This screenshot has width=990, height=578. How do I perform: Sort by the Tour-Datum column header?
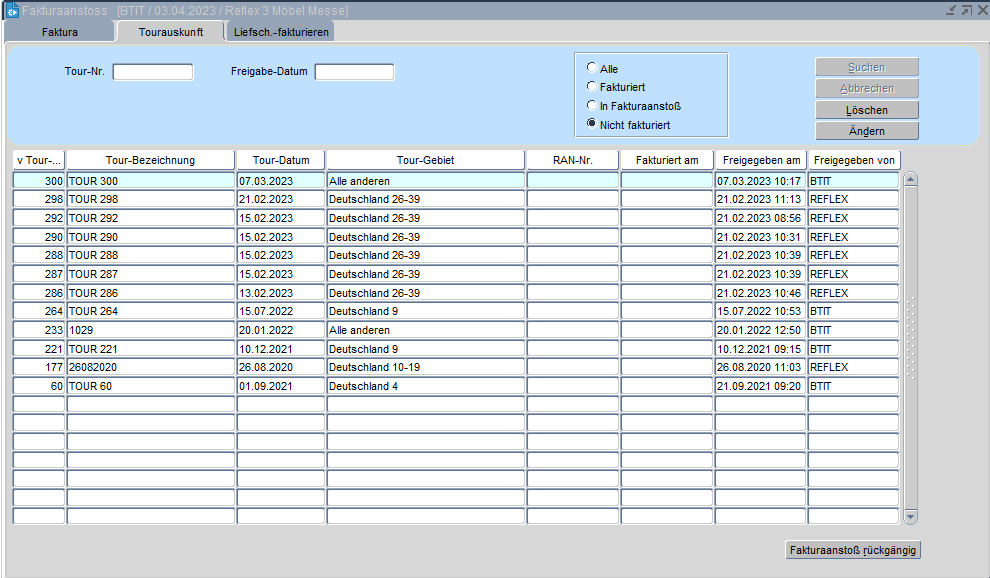[281, 160]
